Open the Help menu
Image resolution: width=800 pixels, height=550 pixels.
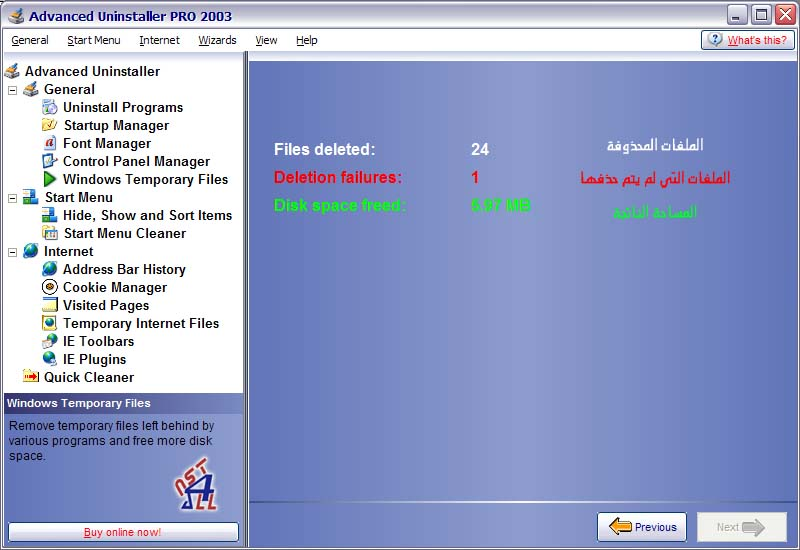pos(307,40)
